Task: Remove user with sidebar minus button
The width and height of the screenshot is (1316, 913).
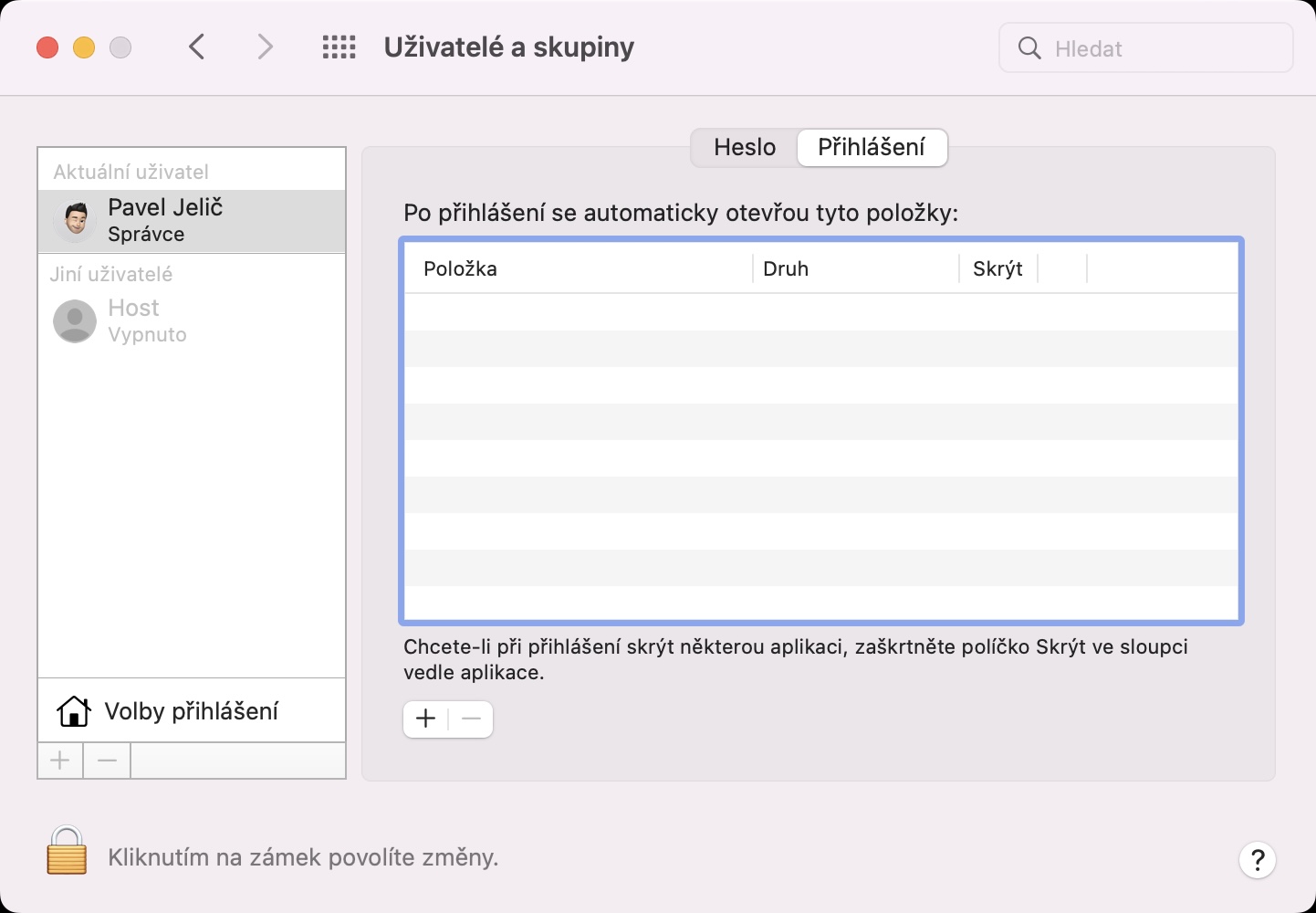Action: coord(107,761)
